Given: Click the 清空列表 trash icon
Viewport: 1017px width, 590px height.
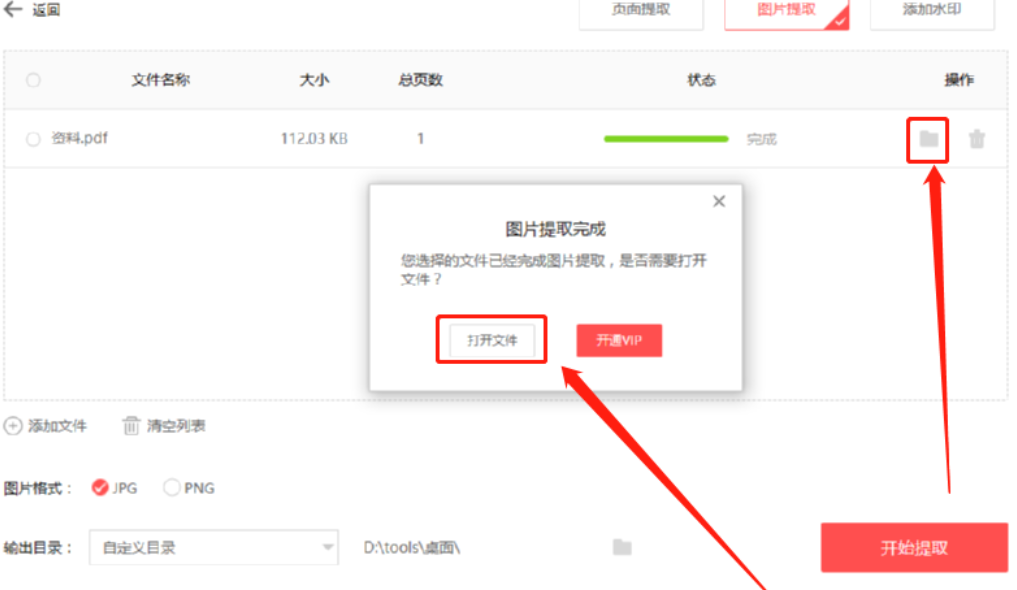Looking at the screenshot, I should tap(131, 426).
